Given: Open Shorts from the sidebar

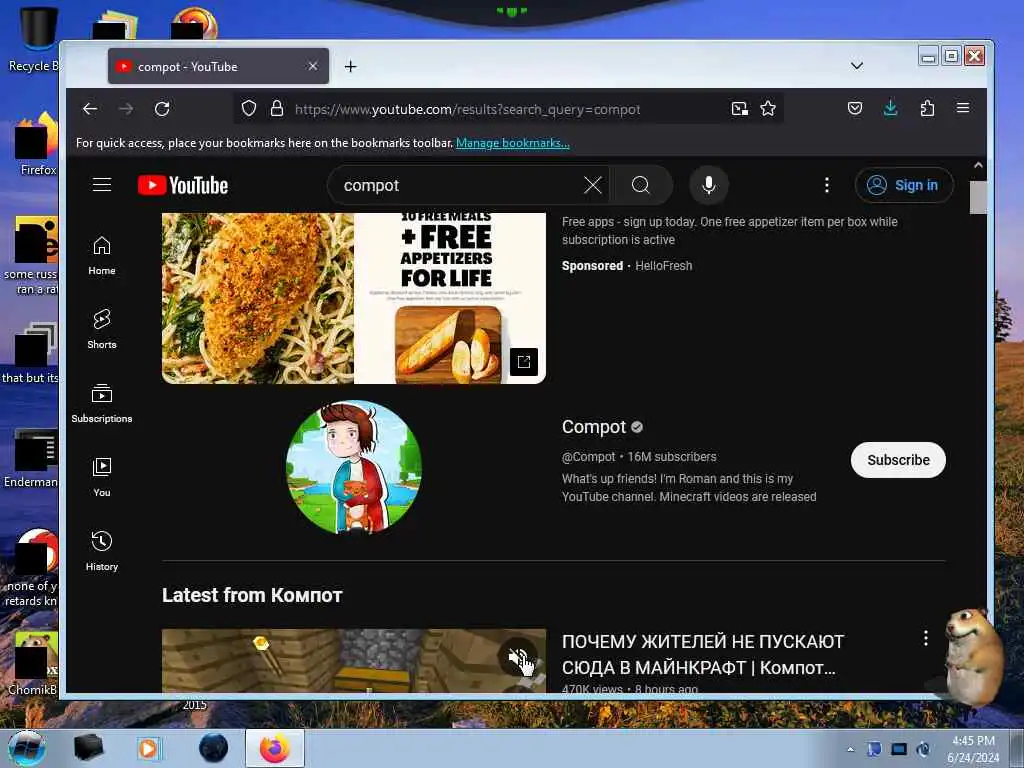Looking at the screenshot, I should [x=102, y=329].
